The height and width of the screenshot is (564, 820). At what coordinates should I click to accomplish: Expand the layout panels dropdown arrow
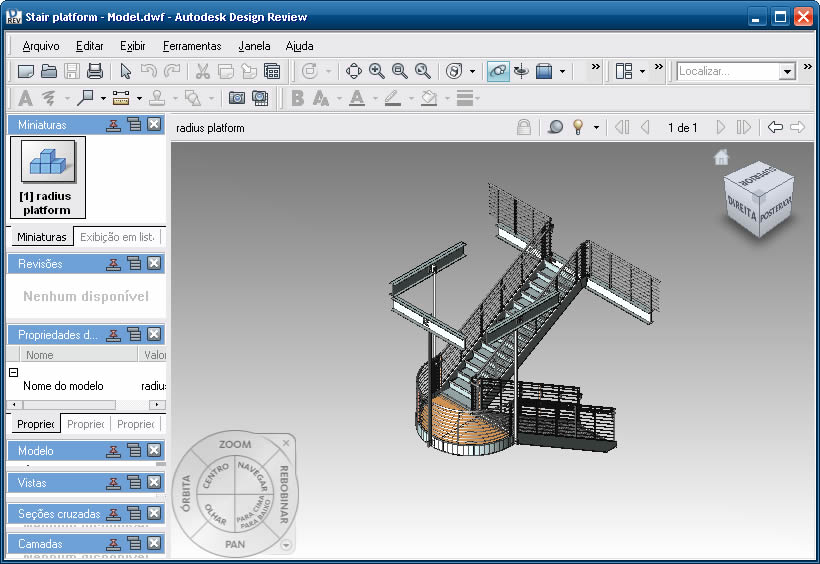(642, 71)
